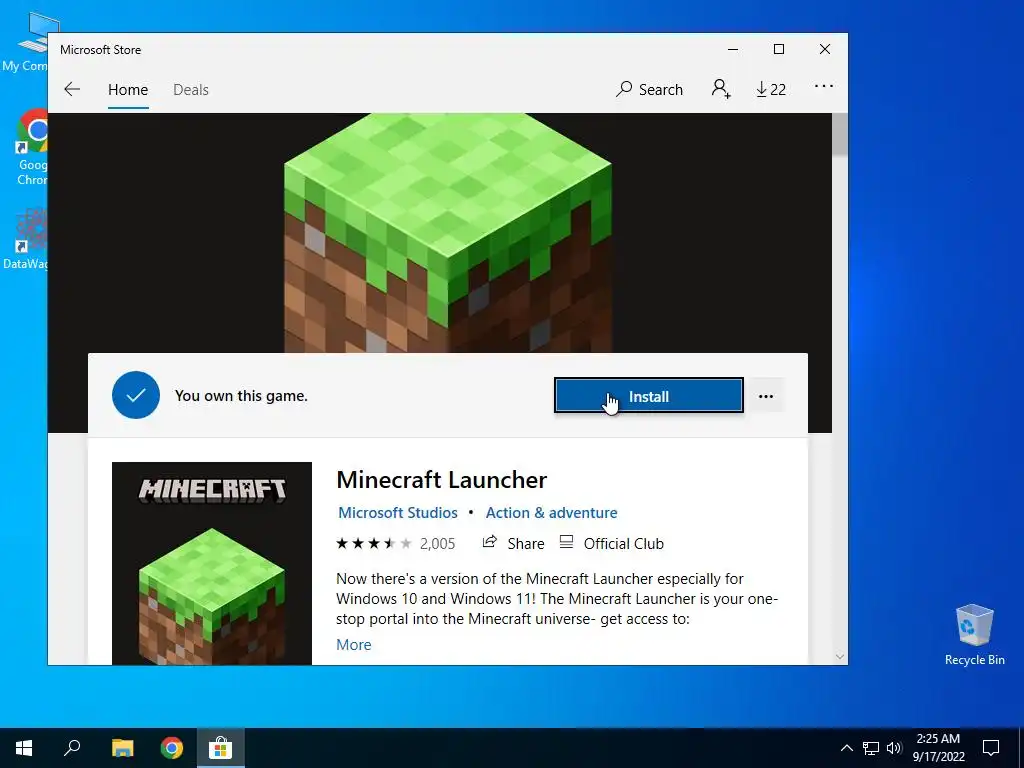Select the DataWag desktop shortcut

[25, 238]
